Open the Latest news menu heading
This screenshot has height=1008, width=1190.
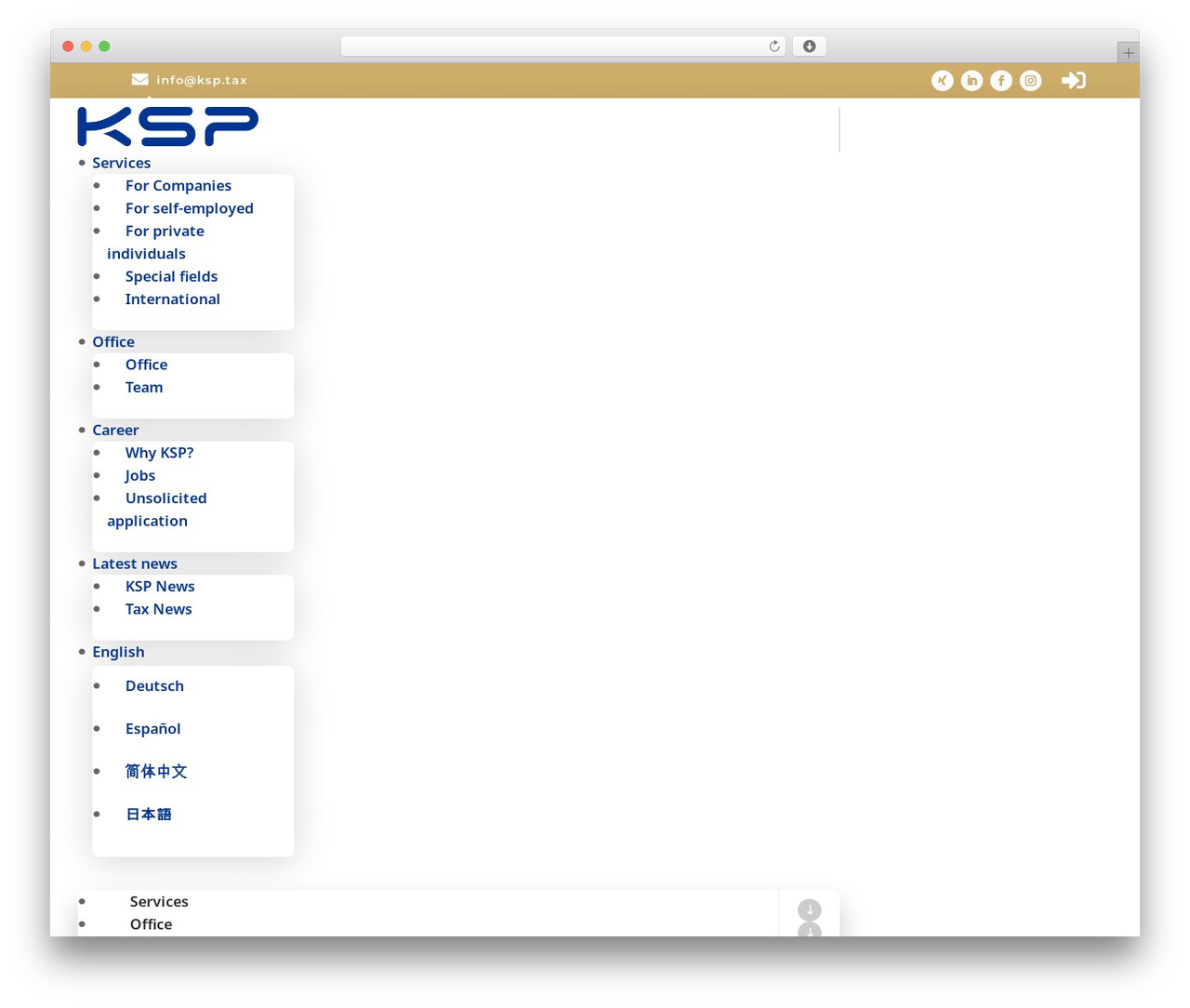[135, 564]
